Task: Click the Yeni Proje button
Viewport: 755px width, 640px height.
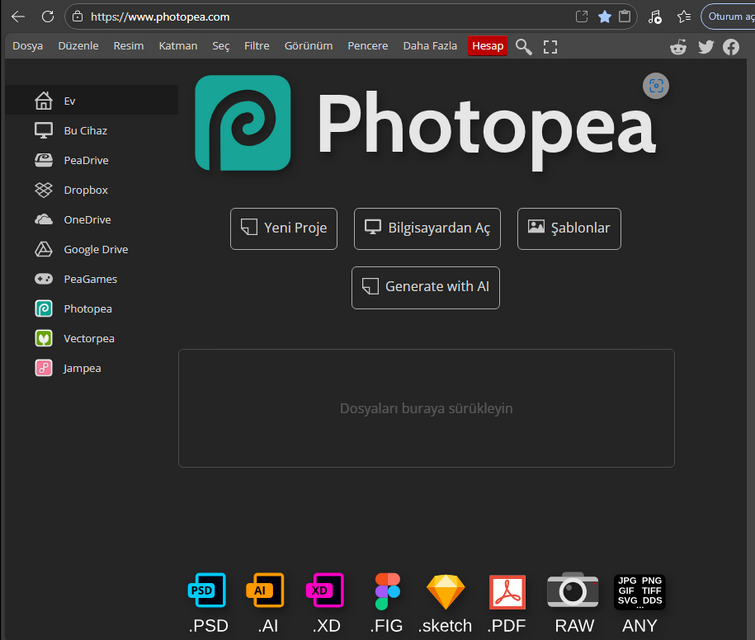Action: click(284, 228)
